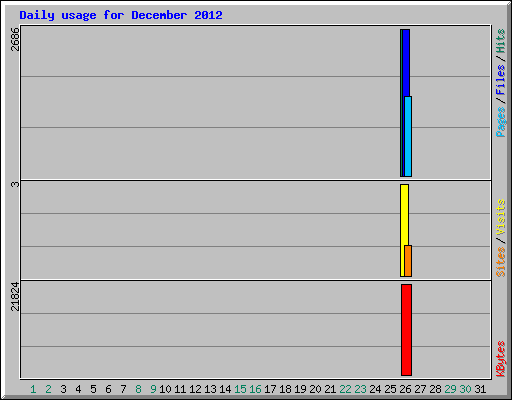This screenshot has width=512, height=400.
Task: Click day 12 on the x-axis
Action: coord(195,389)
